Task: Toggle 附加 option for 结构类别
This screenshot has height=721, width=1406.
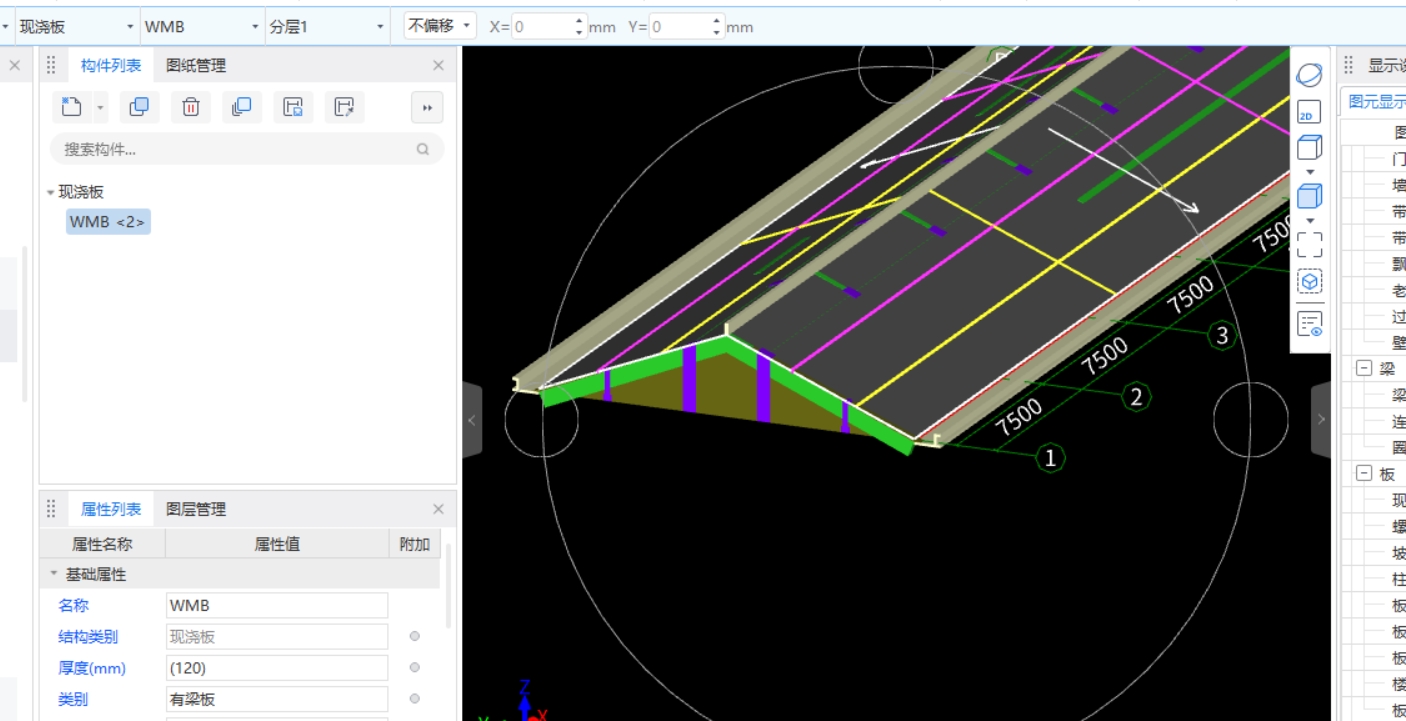Action: pos(414,637)
